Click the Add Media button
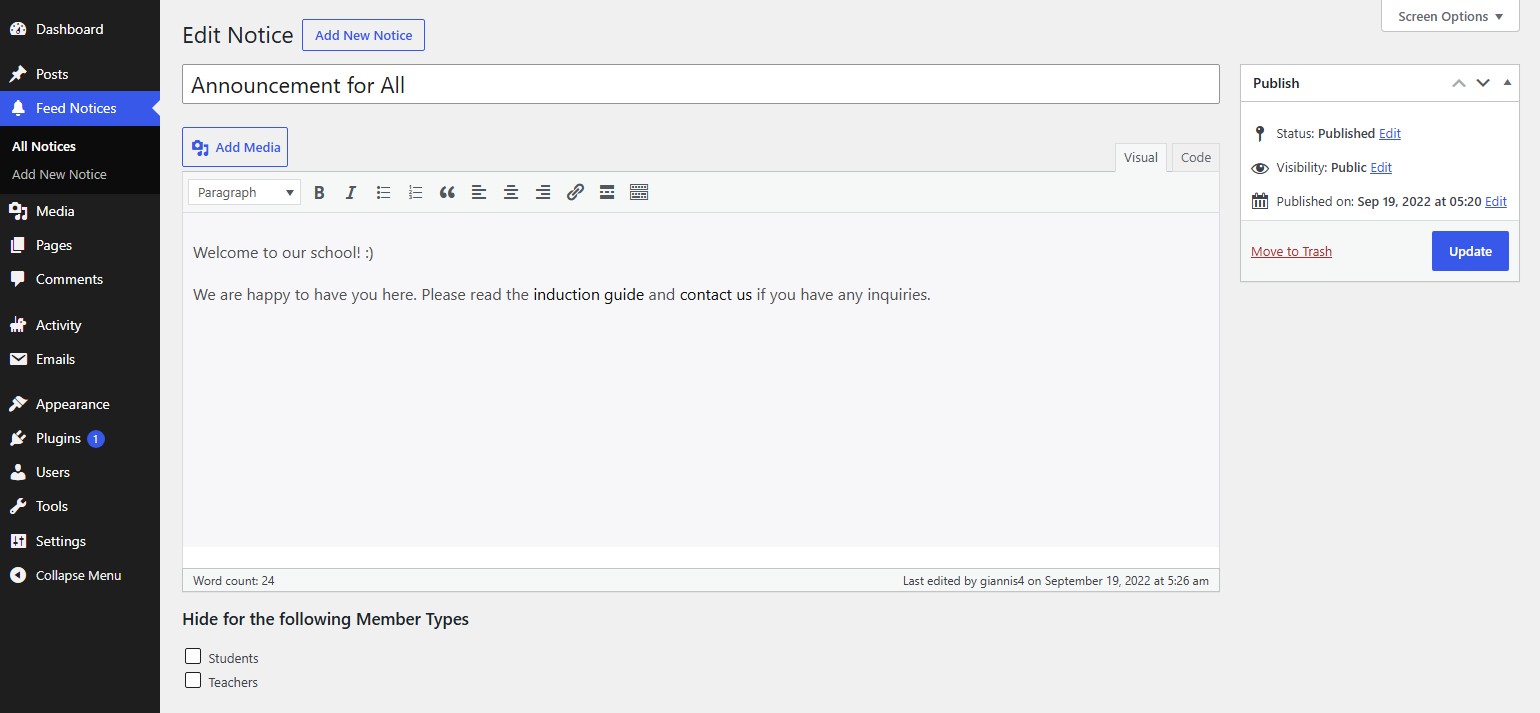This screenshot has height=713, width=1540. pyautogui.click(x=235, y=147)
